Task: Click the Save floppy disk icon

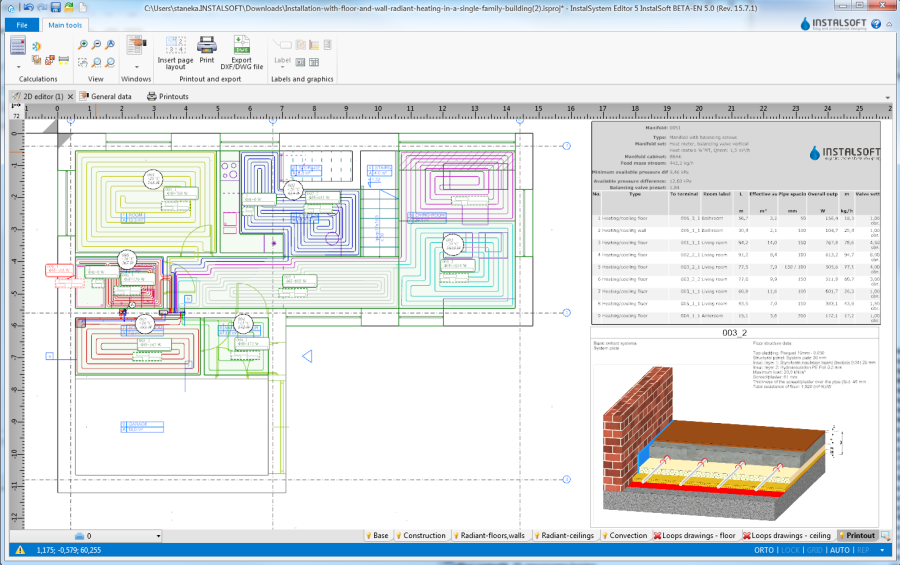Action: (56, 7)
